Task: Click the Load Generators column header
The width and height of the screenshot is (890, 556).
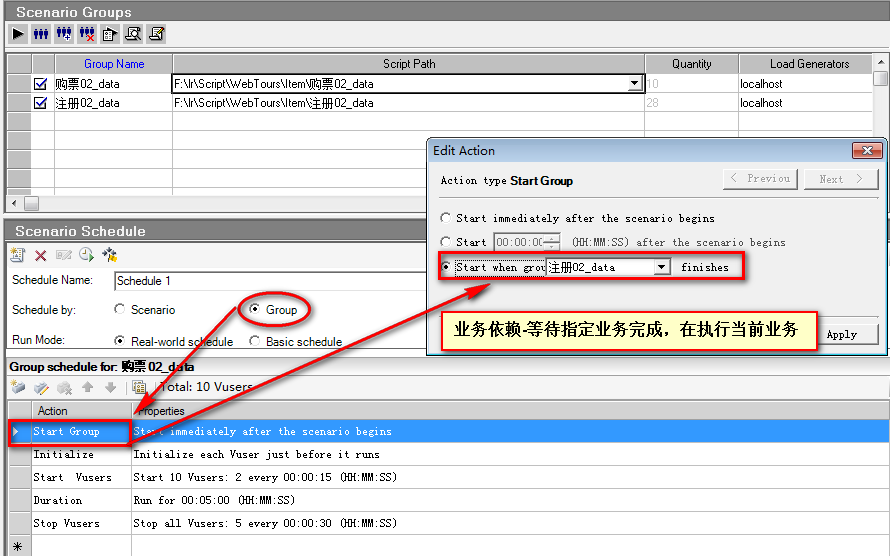Action: coord(805,64)
